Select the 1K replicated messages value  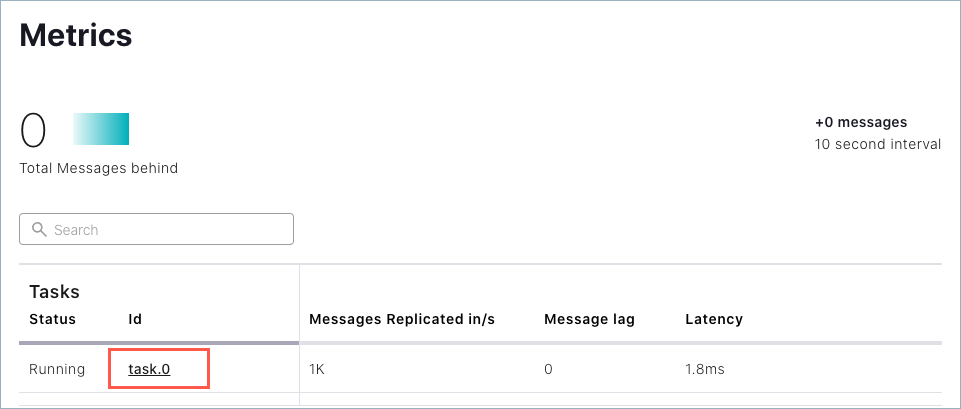[x=316, y=369]
